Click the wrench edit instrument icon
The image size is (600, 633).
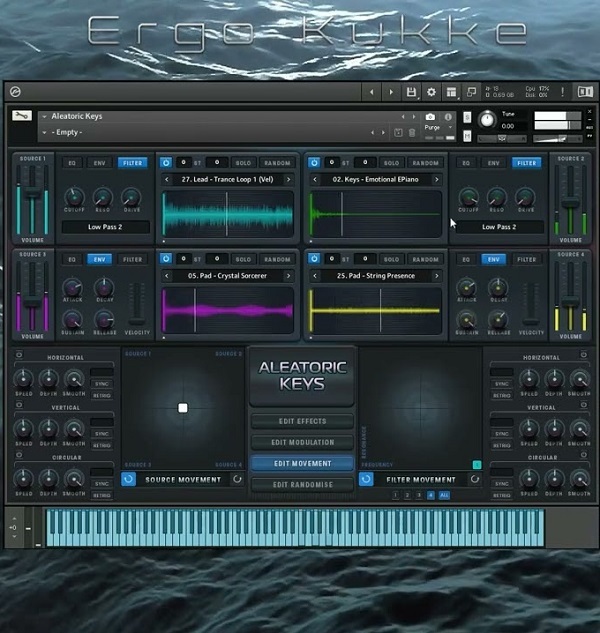point(22,116)
